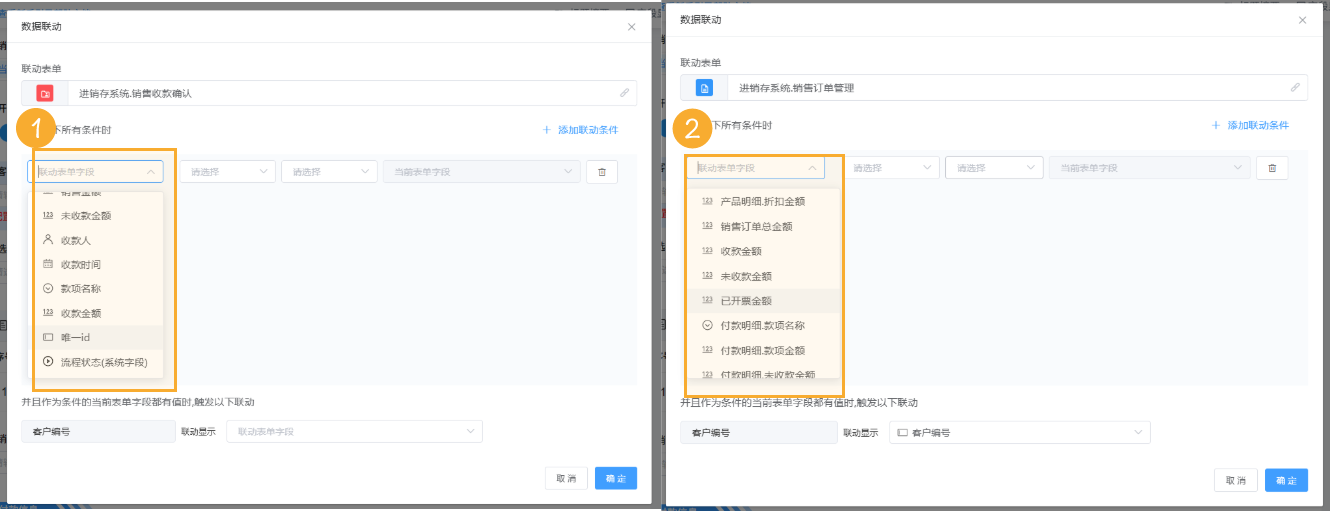Add linkage condition in 销售订单管理 dialog
The image size is (1330, 511).
click(x=1250, y=126)
